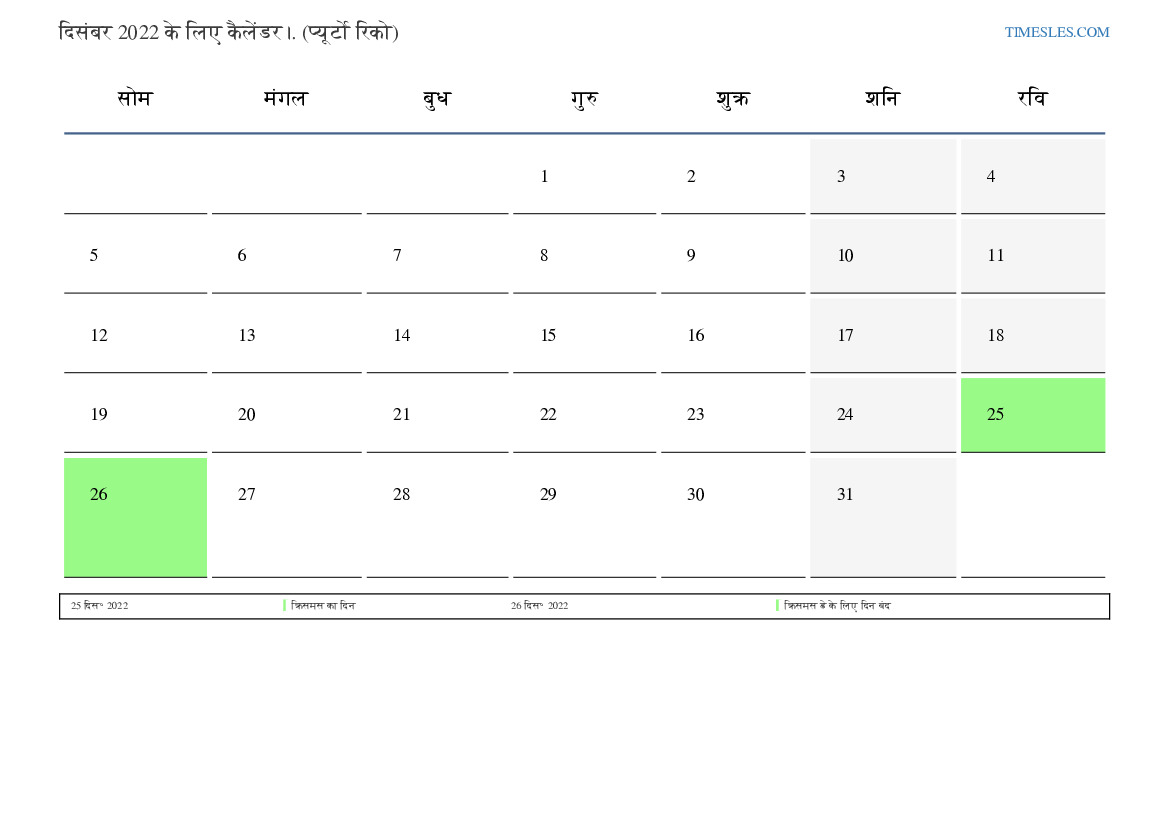Viewport: 1169px width, 827px height.
Task: Select Saturday date 10
Action: coord(883,256)
